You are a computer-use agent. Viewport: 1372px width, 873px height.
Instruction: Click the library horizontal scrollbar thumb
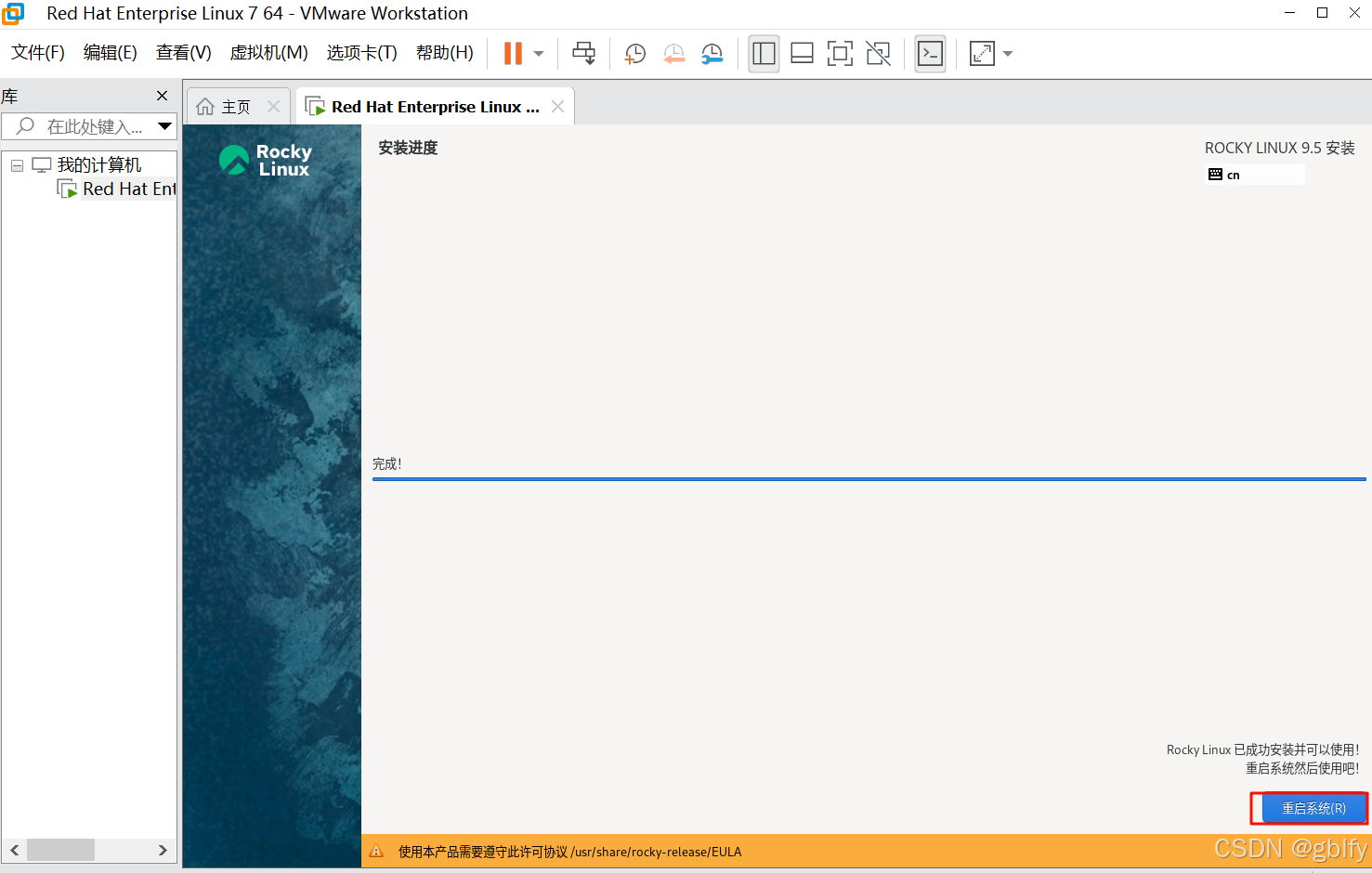(x=60, y=850)
